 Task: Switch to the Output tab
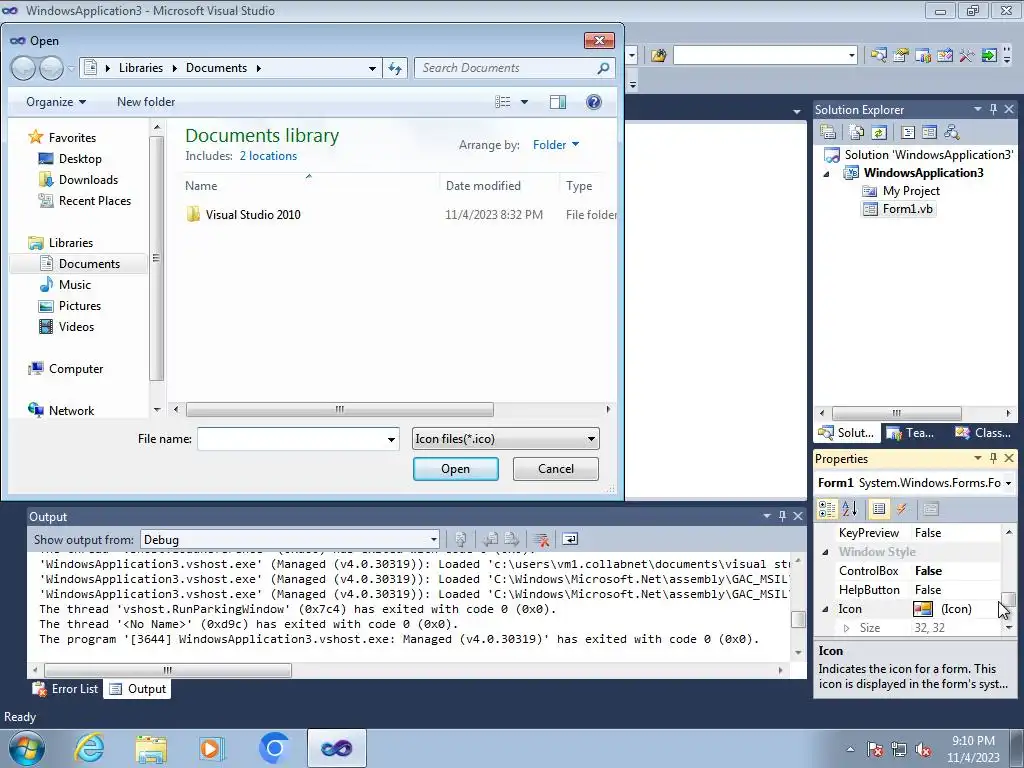137,689
